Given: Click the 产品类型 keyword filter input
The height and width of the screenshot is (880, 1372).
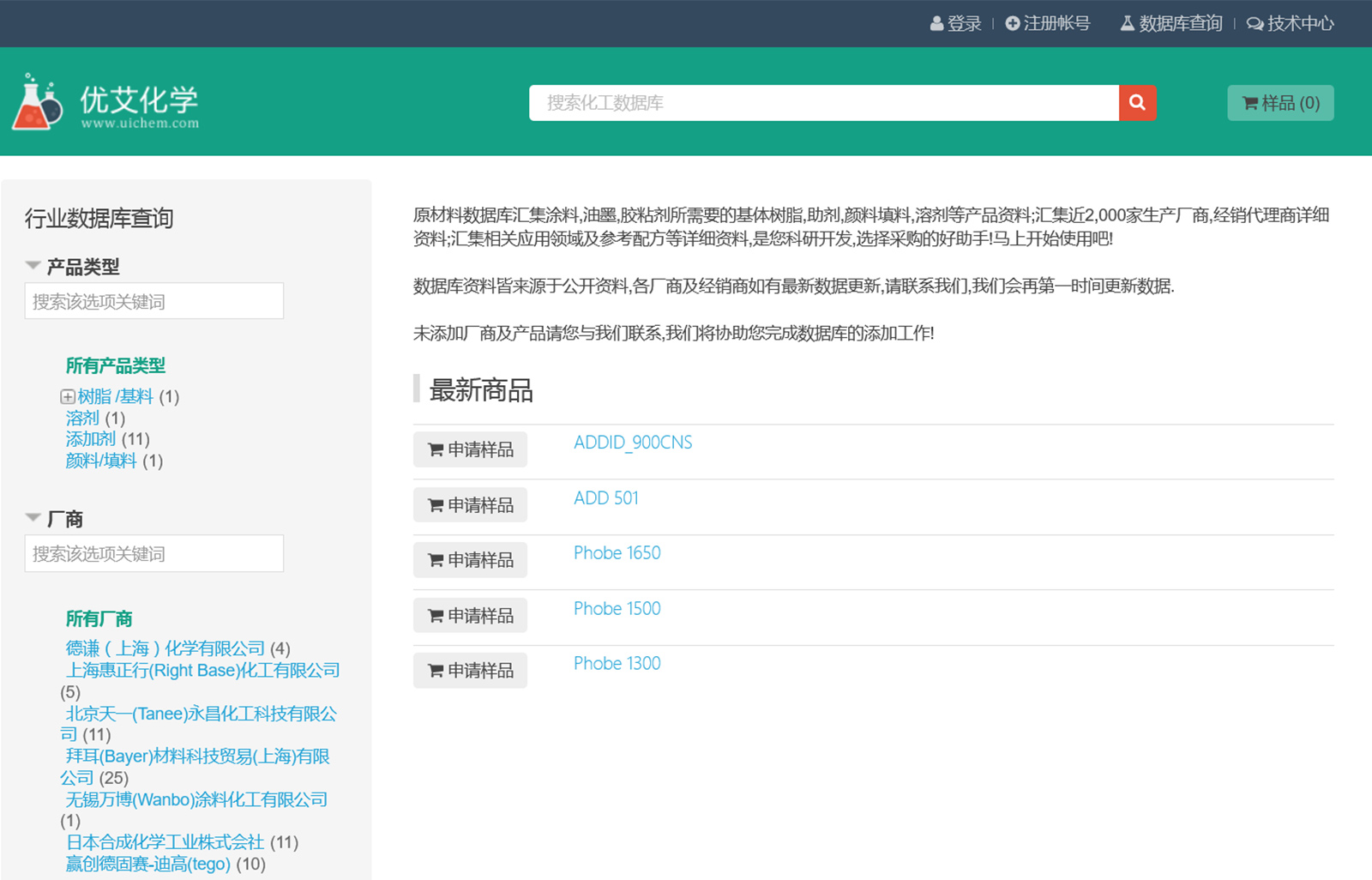Looking at the screenshot, I should 154,301.
